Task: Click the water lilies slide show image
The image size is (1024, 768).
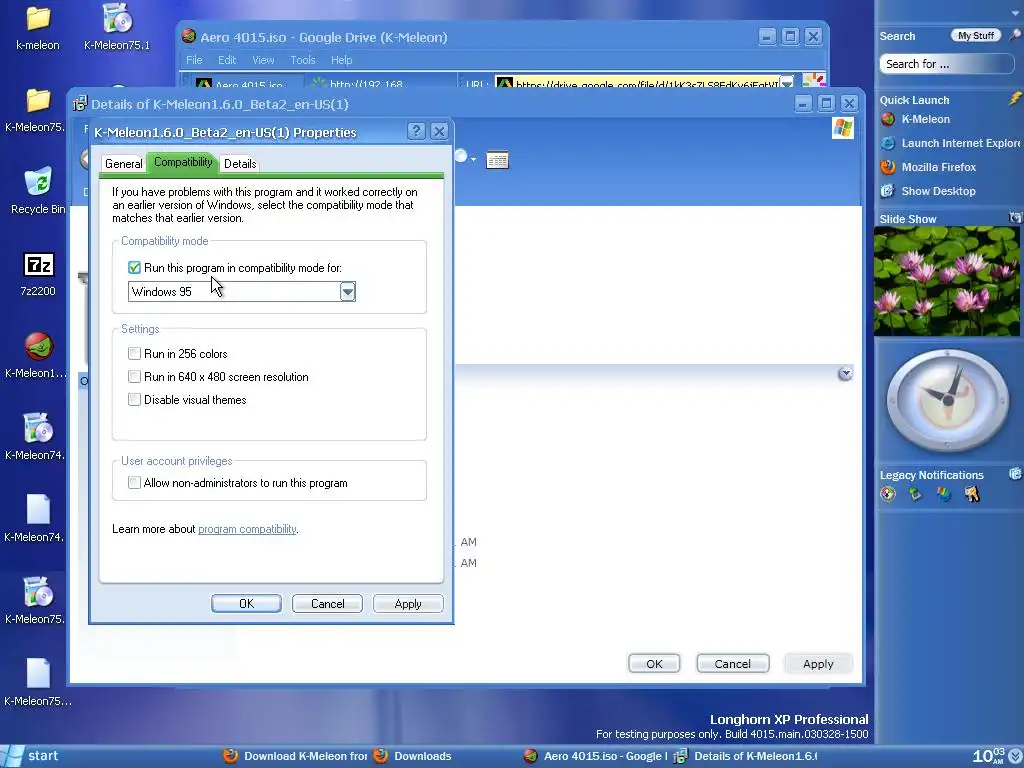Action: [x=947, y=281]
